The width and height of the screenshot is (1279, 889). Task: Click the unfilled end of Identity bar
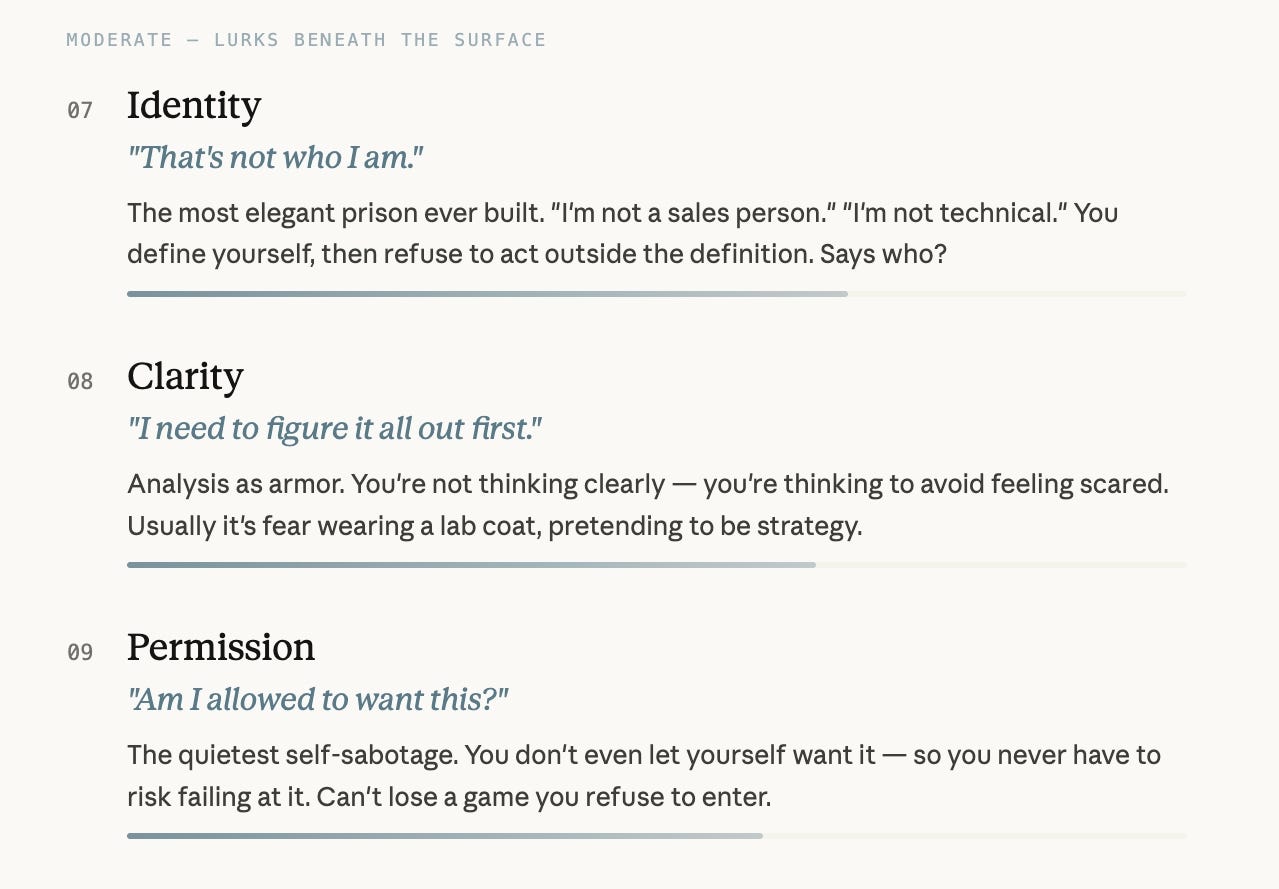1017,294
